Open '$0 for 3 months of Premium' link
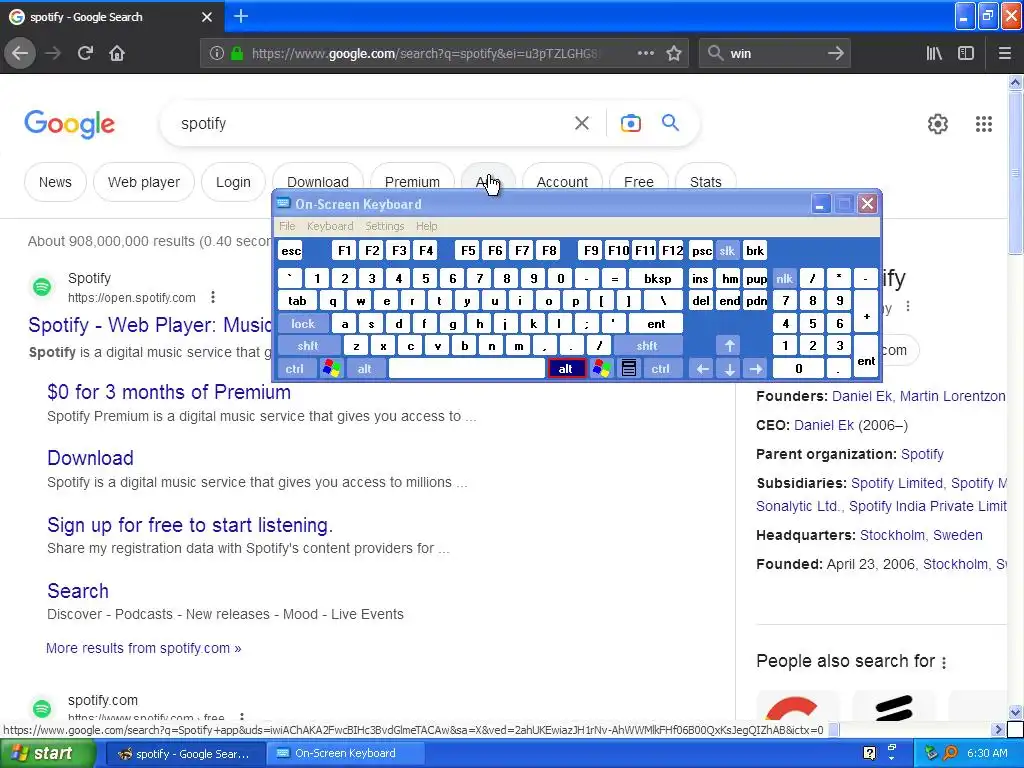The width and height of the screenshot is (1024, 768). coord(168,392)
